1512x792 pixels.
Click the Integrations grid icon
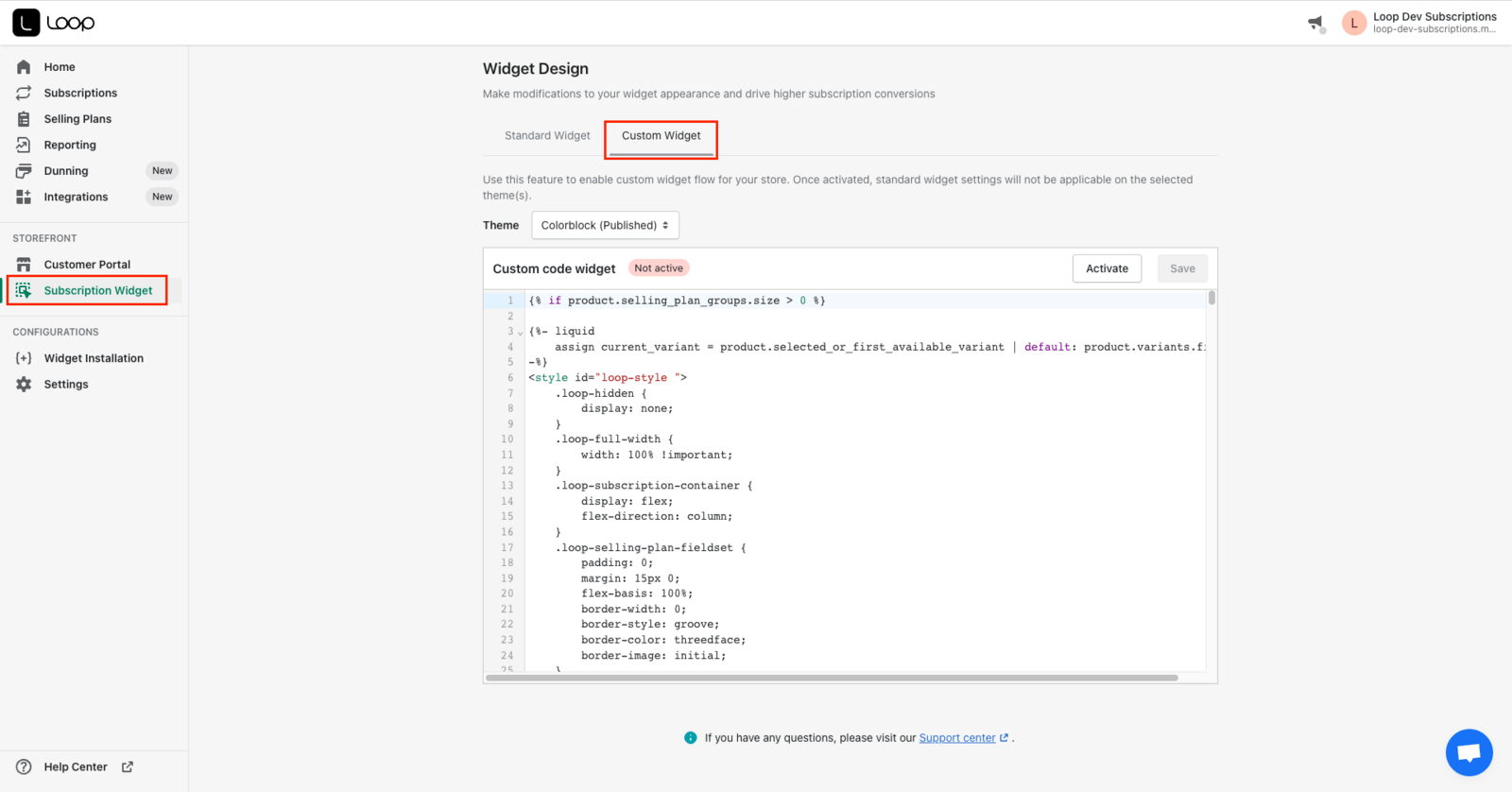pos(24,197)
